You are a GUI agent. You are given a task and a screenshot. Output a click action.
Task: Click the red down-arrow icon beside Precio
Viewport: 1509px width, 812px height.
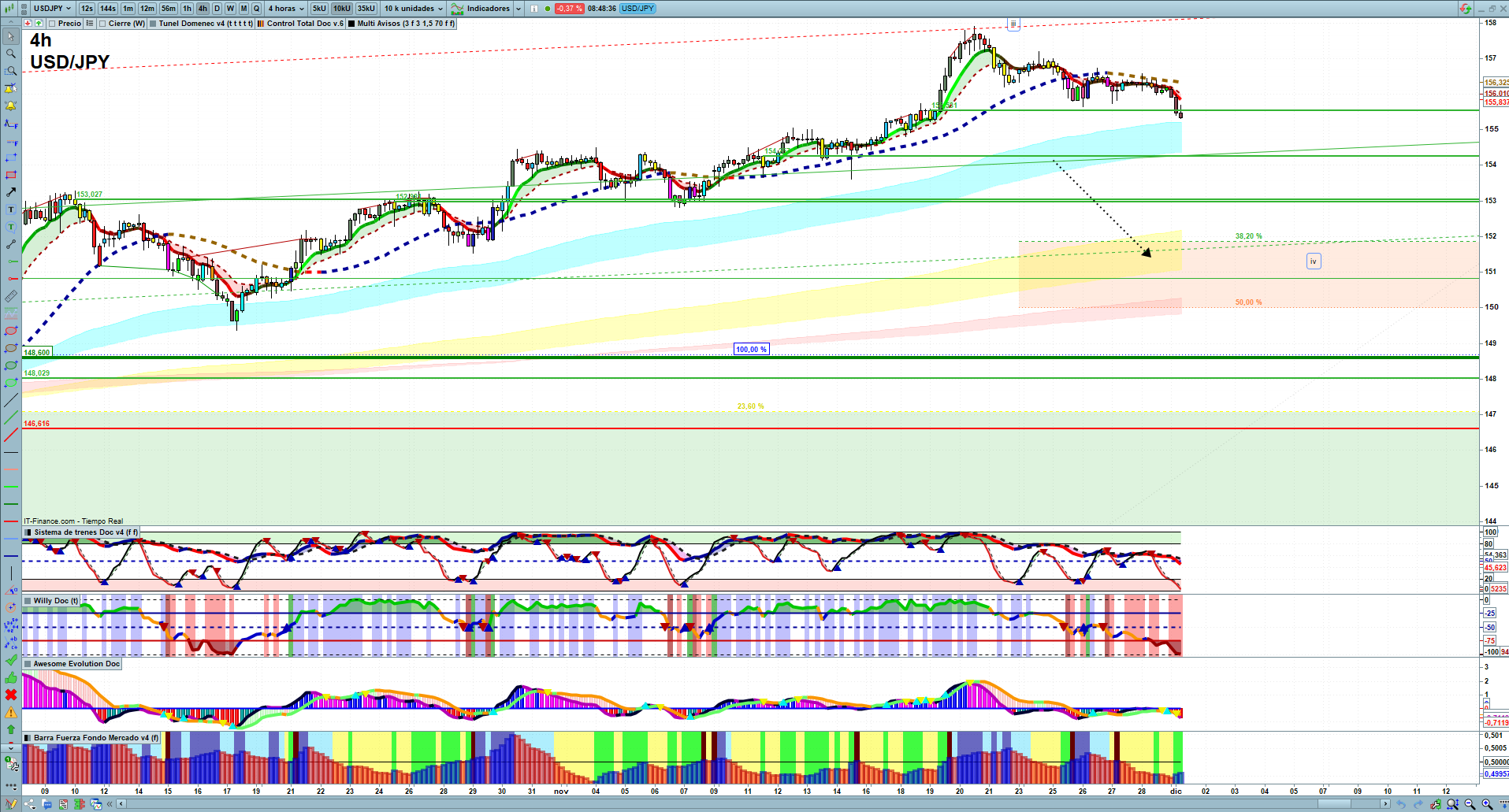(x=28, y=24)
